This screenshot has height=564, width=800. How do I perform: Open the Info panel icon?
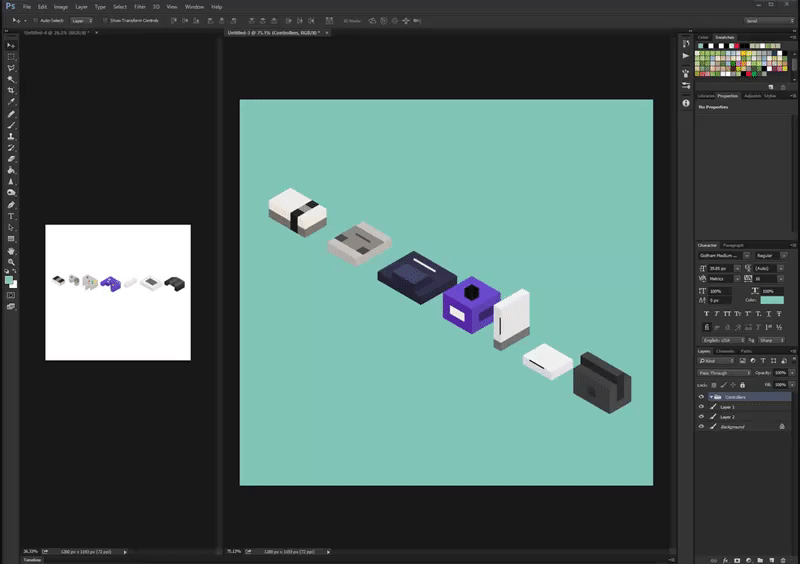point(686,103)
